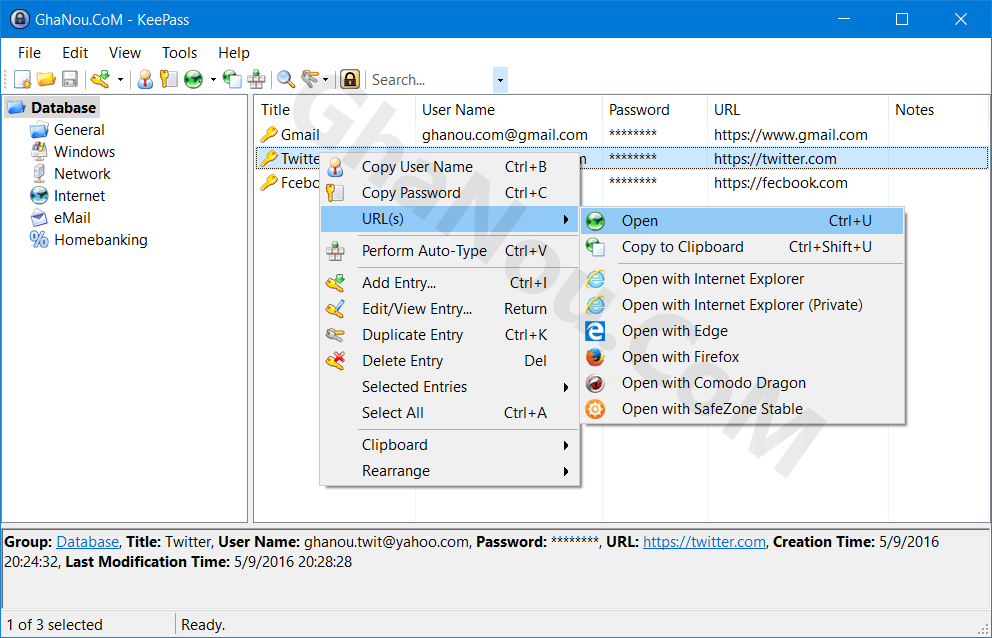
Task: Choose Open in the URL submenu
Action: (742, 221)
